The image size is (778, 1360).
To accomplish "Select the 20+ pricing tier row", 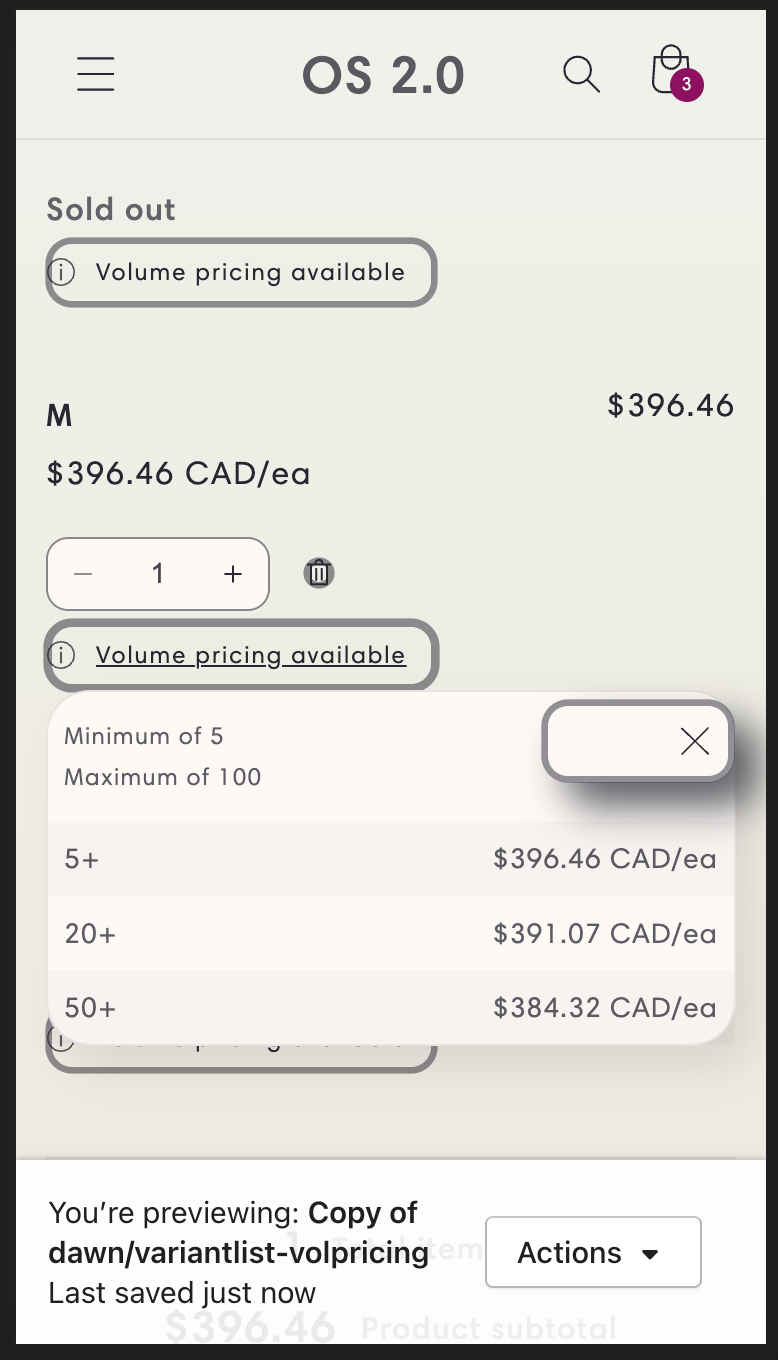I will point(390,934).
